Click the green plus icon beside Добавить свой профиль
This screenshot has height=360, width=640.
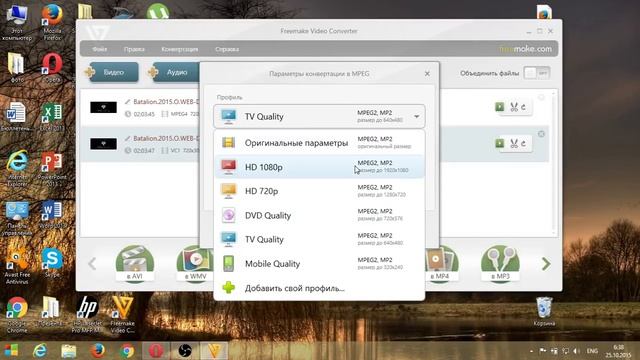click(229, 288)
